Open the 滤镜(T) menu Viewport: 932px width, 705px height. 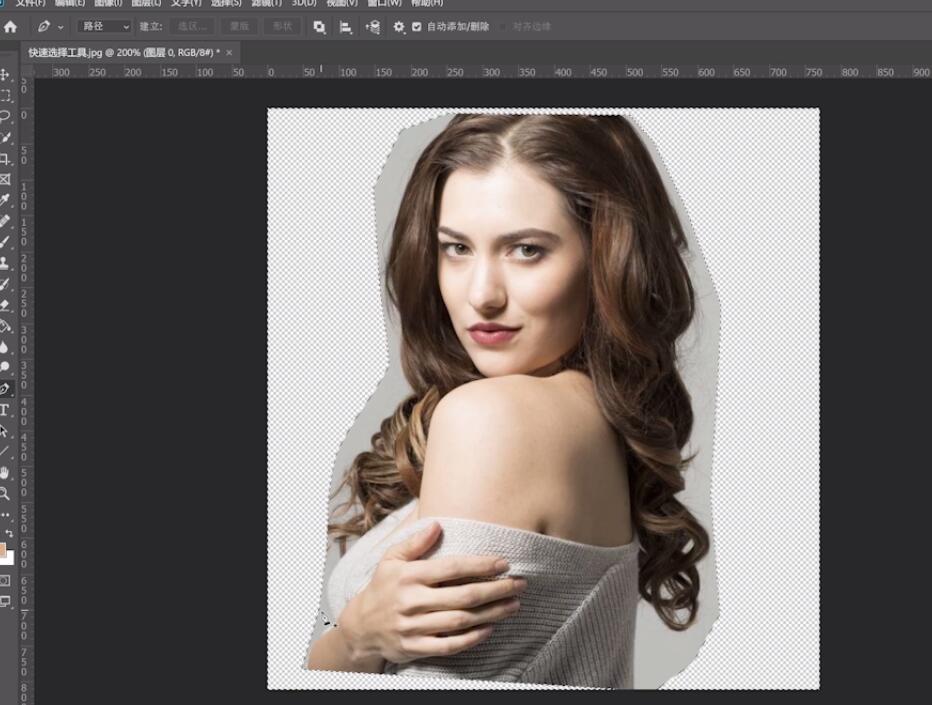tap(266, 3)
